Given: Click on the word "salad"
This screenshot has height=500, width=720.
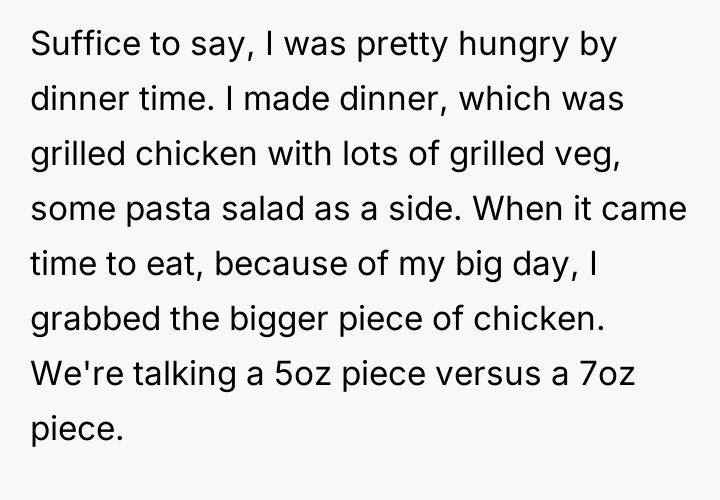Looking at the screenshot, I should pos(265,211).
